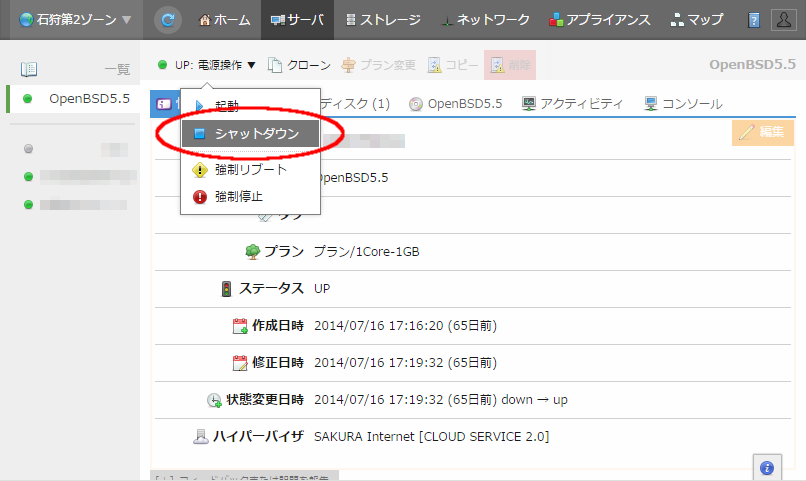Click the blue info icon at bottom right
The width and height of the screenshot is (806, 481).
(767, 467)
